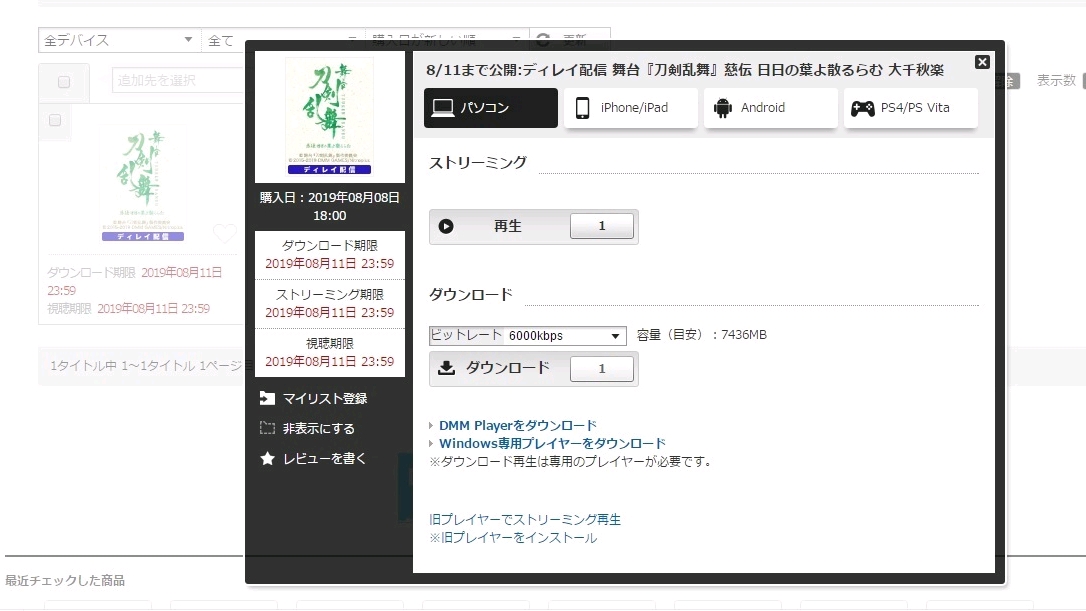
Task: Click the popup cover thumbnail image
Action: (330, 116)
